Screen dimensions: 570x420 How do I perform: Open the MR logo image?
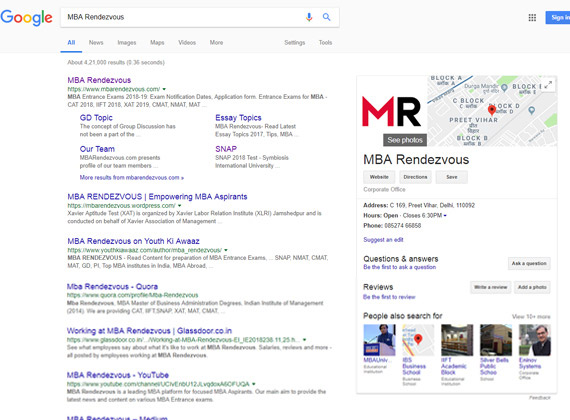point(392,112)
